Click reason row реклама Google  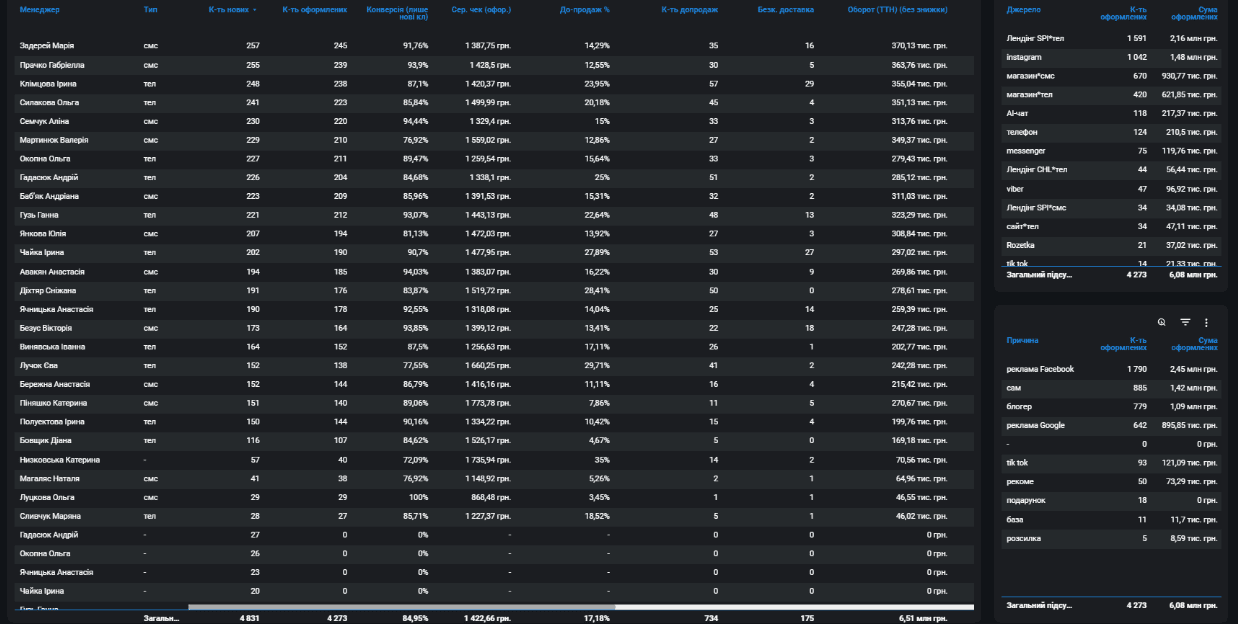pyautogui.click(x=1112, y=426)
